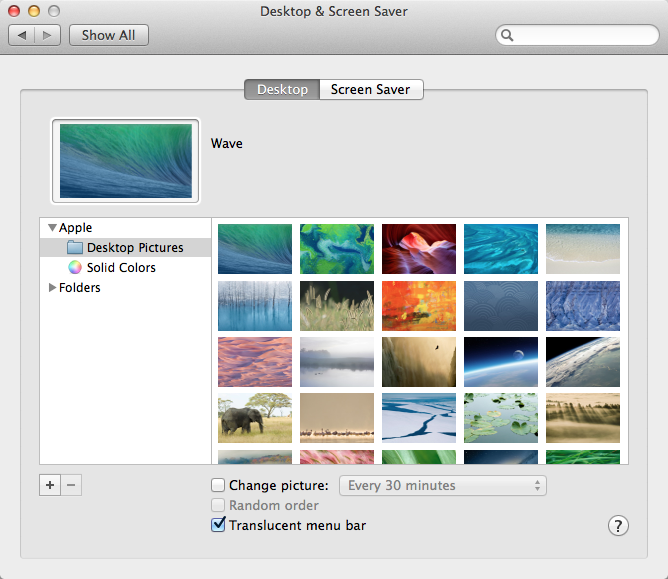Click the current Wave wallpaper preview
This screenshot has width=668, height=579.
[126, 161]
